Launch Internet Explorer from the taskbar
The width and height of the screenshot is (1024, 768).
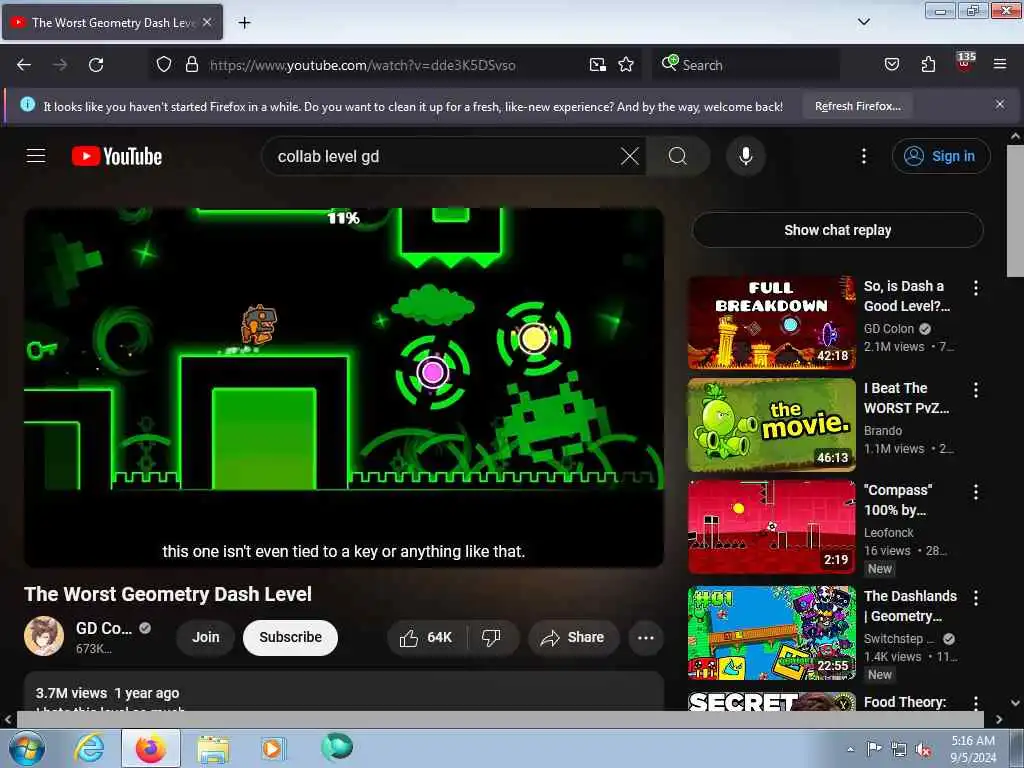point(89,748)
